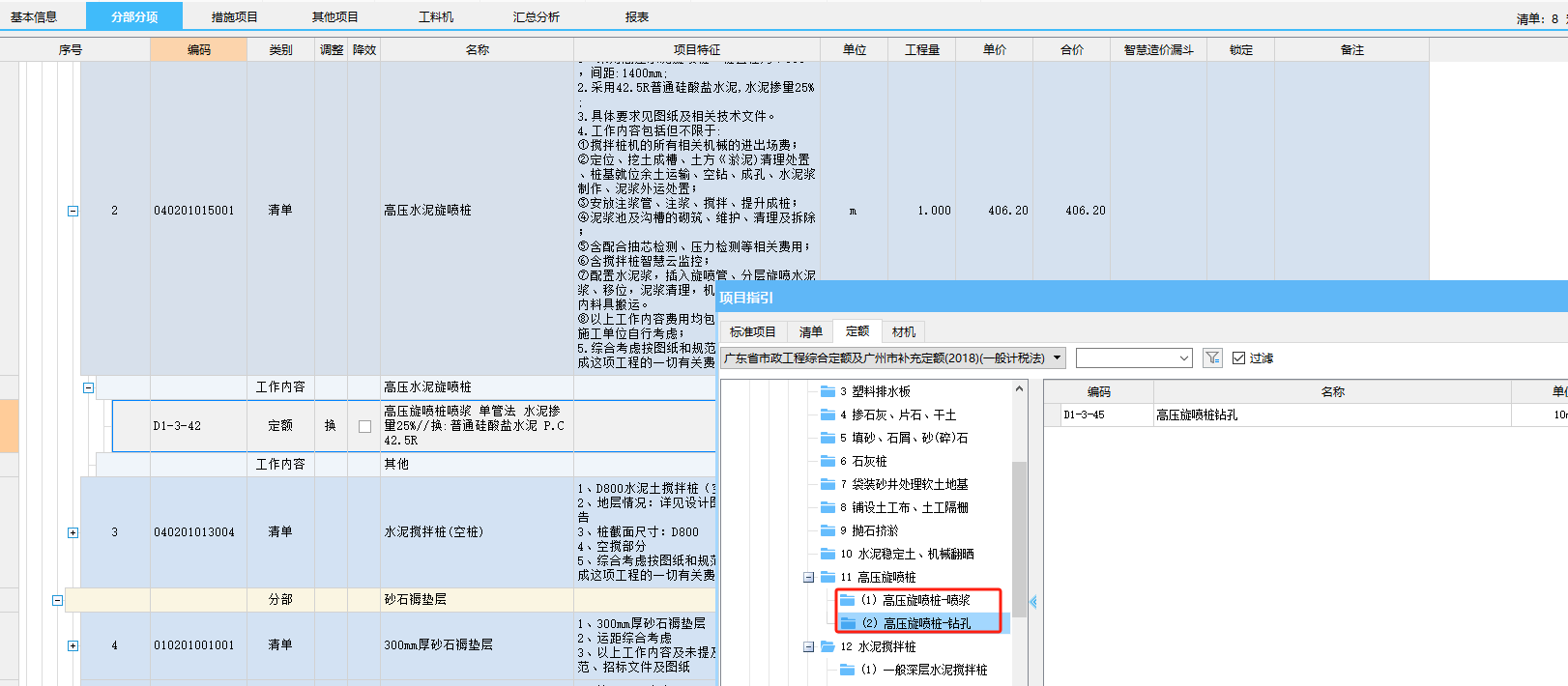The height and width of the screenshot is (686, 1568).
Task: Click the funnel filter icon
Action: coord(1212,357)
